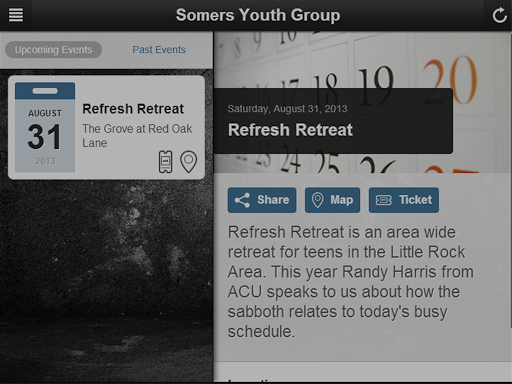Tap the ticket icon on event card

(165, 162)
